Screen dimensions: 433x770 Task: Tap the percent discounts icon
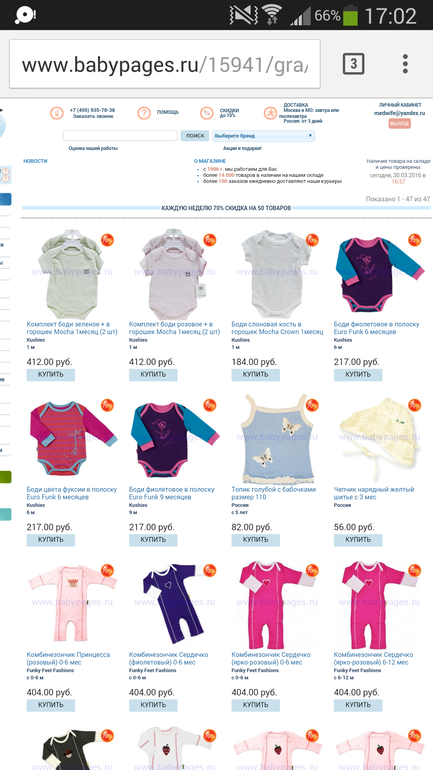[x=207, y=113]
